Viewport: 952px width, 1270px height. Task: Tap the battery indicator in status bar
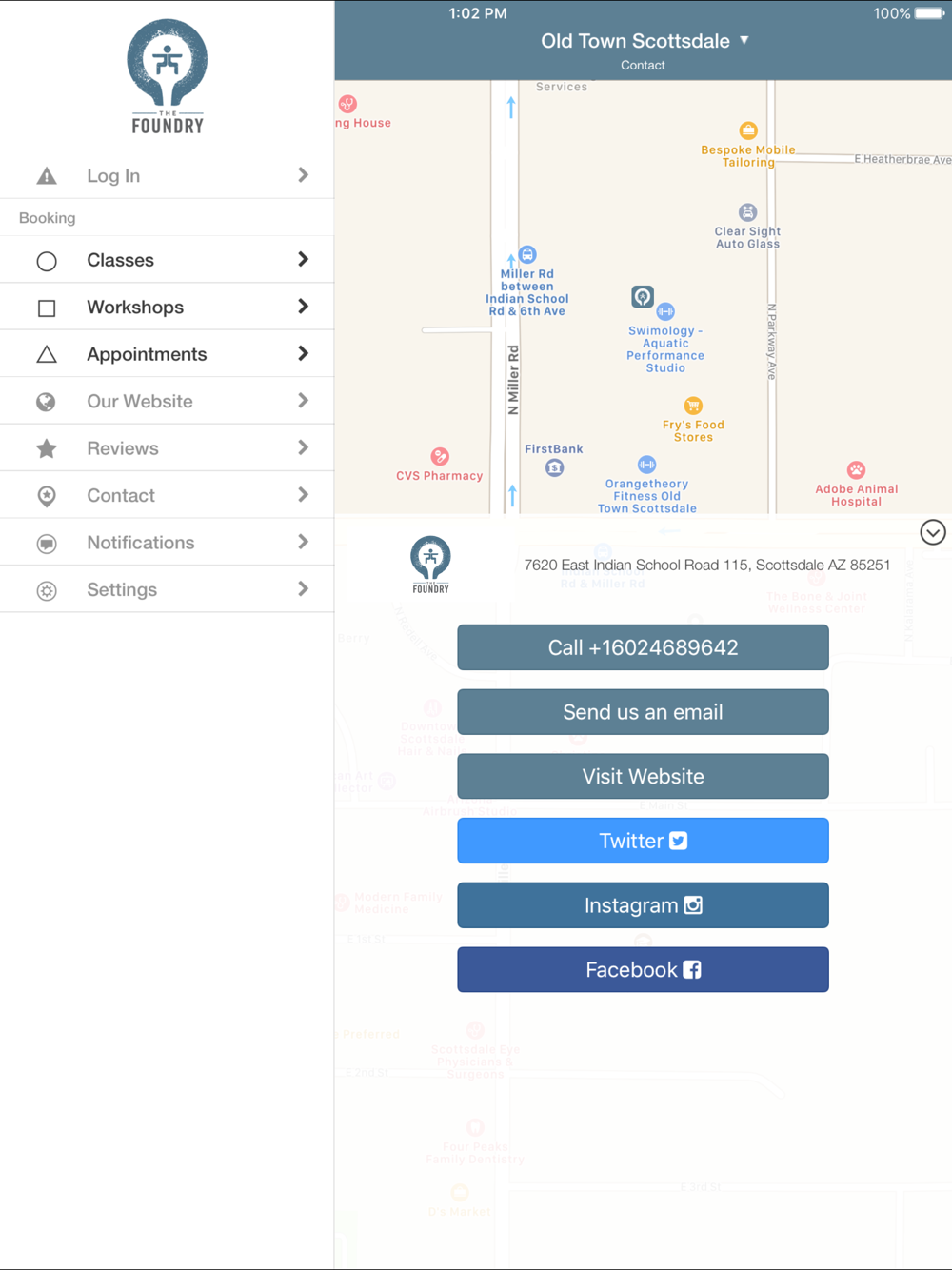coord(930,13)
